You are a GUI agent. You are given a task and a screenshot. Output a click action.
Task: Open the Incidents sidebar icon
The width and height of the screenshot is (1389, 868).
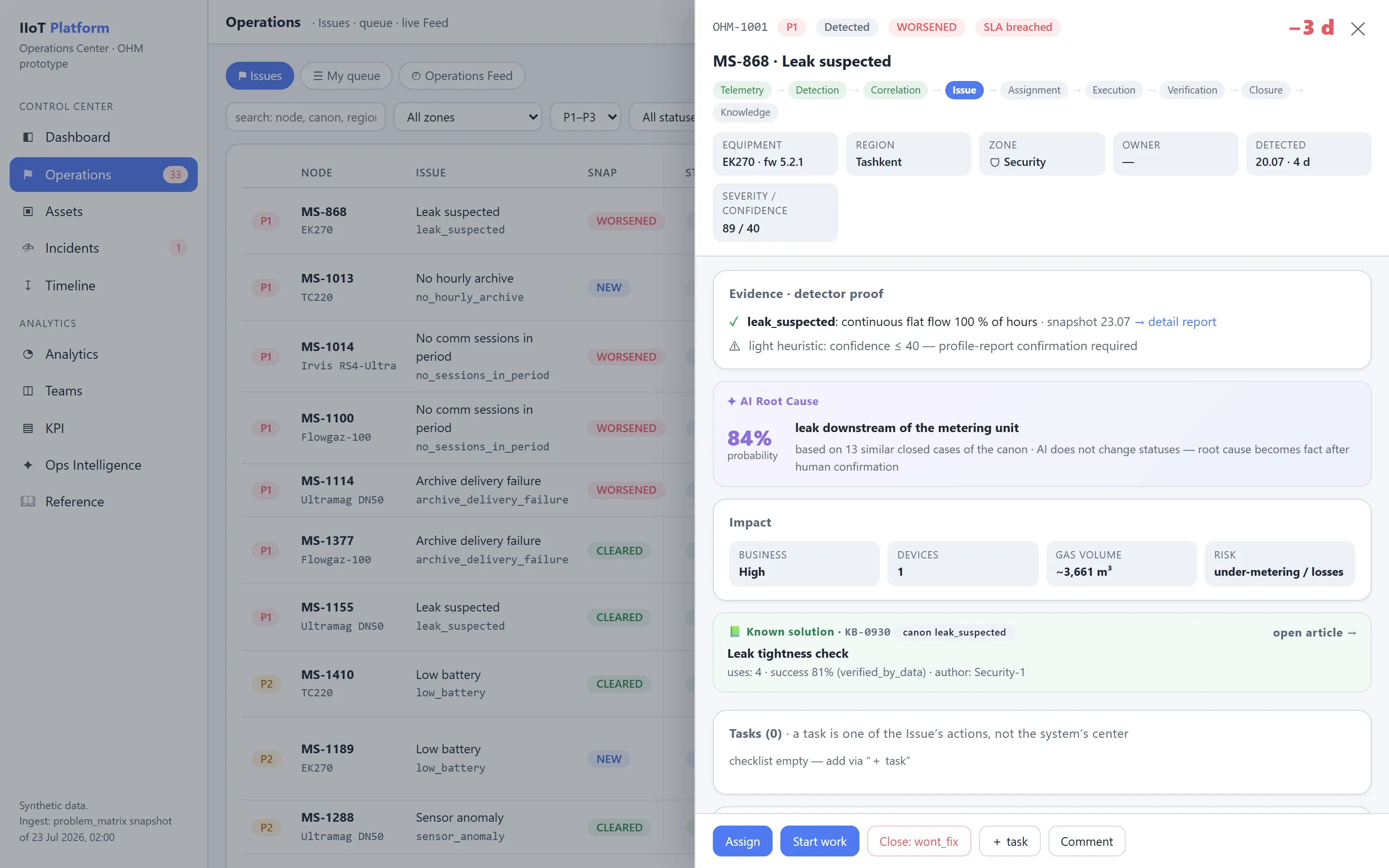[x=27, y=248]
